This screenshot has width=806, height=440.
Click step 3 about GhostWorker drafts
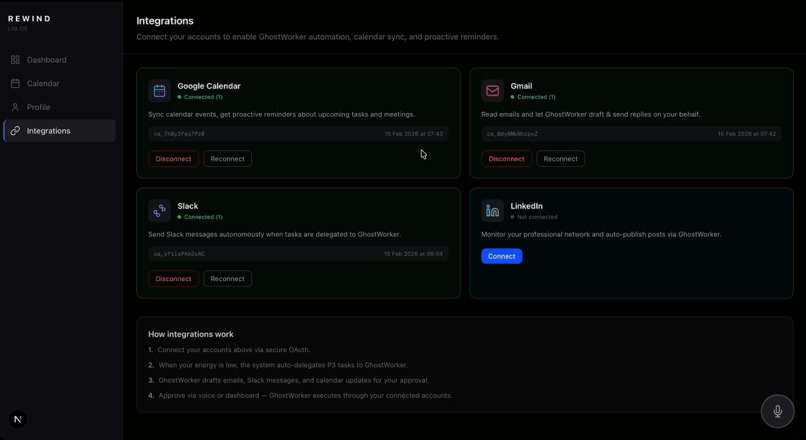coord(288,380)
